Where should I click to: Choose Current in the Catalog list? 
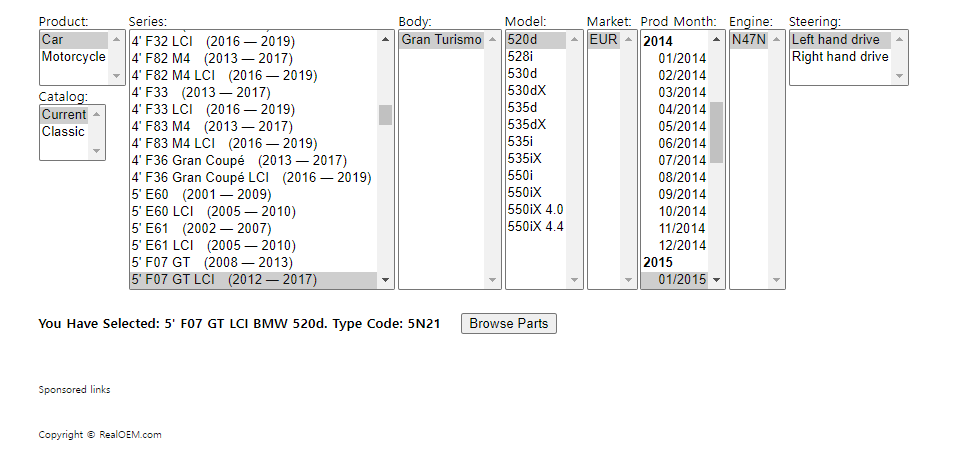pyautogui.click(x=64, y=115)
